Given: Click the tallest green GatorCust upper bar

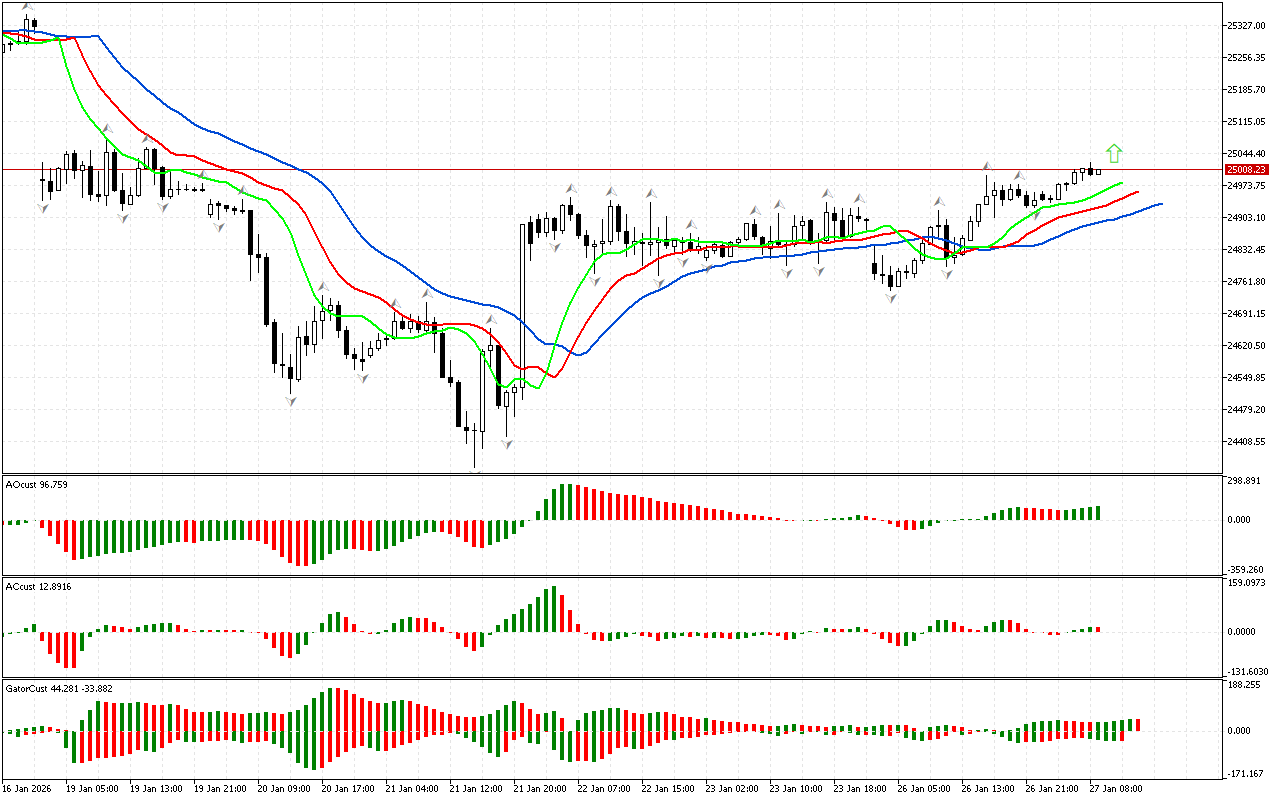Looking at the screenshot, I should (332, 708).
